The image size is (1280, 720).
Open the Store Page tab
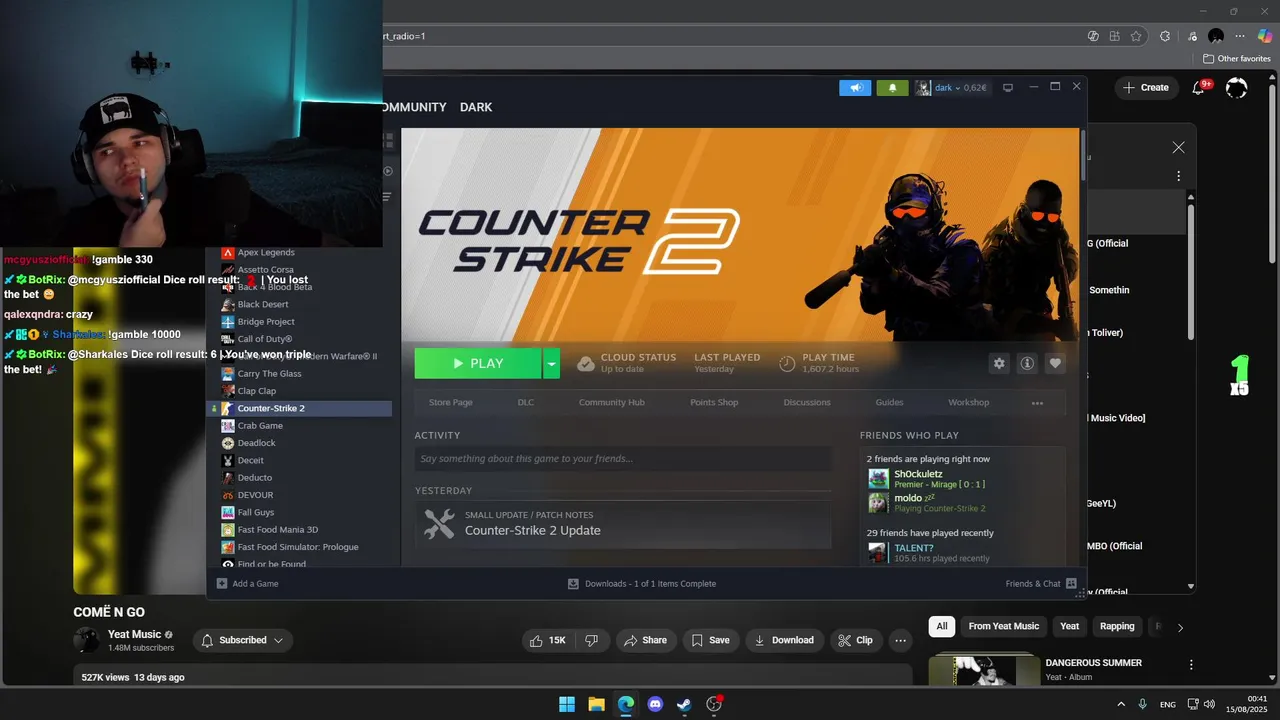450,402
